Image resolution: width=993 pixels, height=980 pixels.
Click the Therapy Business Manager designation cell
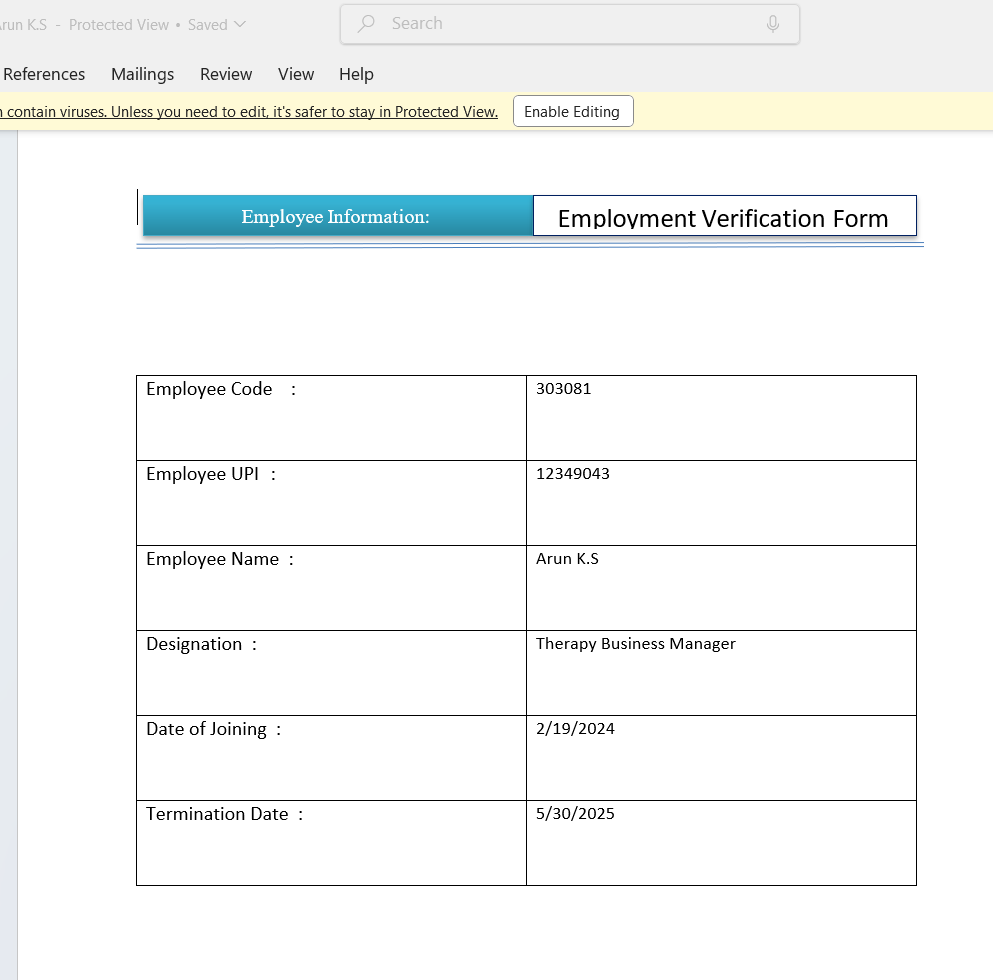coord(636,644)
